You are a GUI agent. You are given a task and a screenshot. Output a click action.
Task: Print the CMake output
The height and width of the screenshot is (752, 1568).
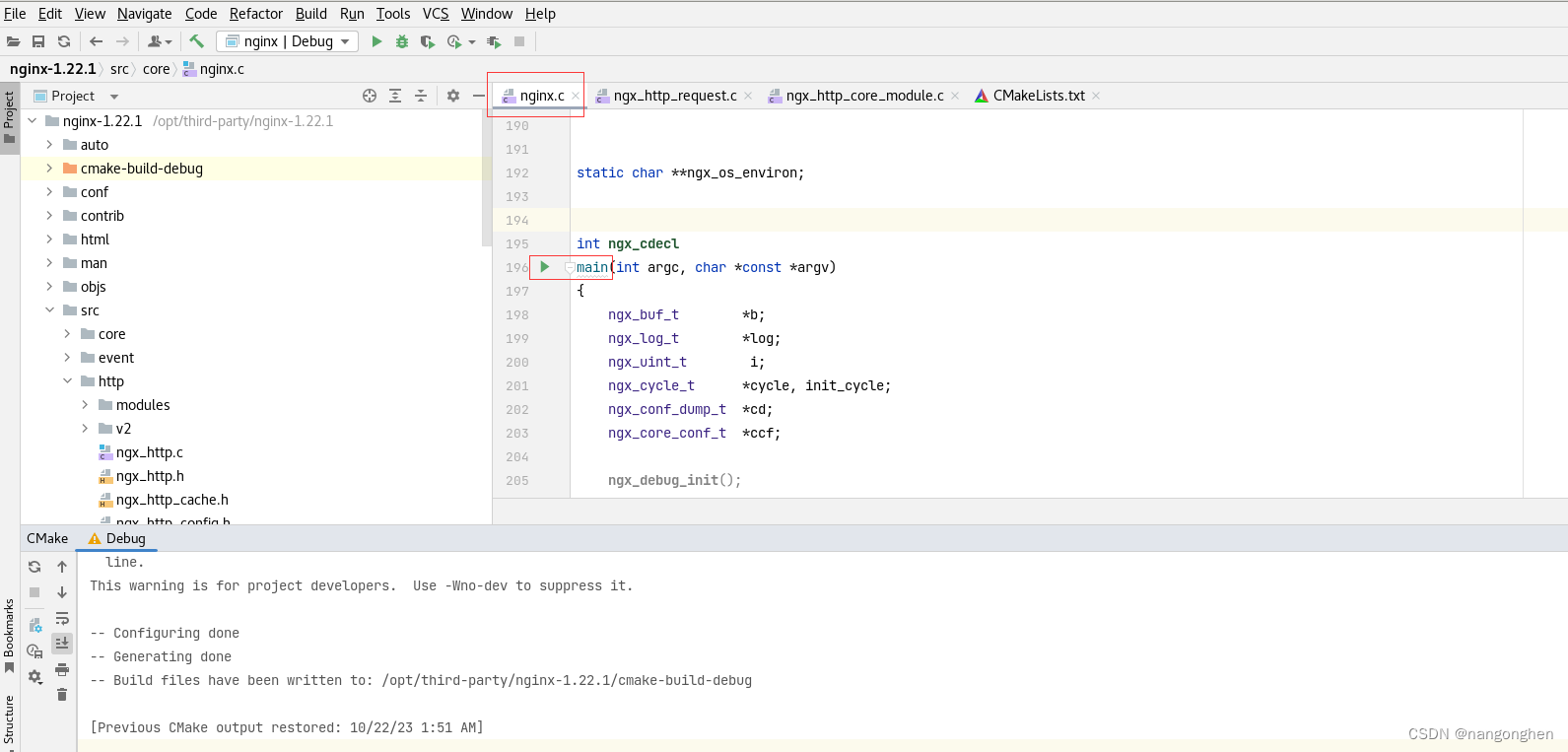(x=62, y=669)
